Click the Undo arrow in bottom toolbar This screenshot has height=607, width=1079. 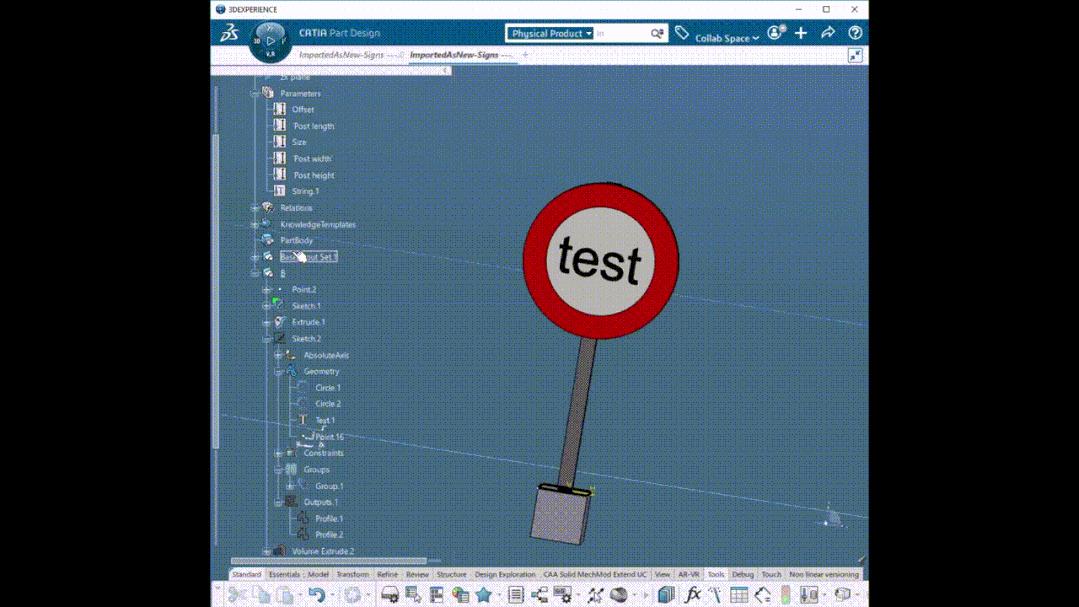pyautogui.click(x=316, y=595)
